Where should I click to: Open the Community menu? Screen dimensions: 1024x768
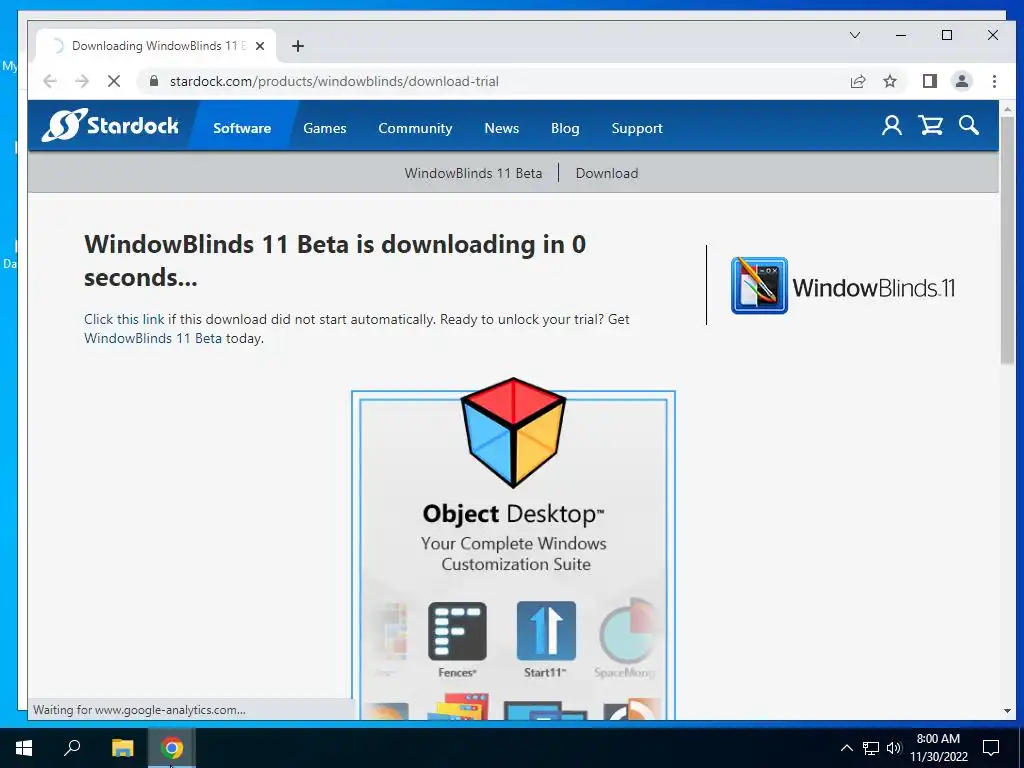pos(415,128)
